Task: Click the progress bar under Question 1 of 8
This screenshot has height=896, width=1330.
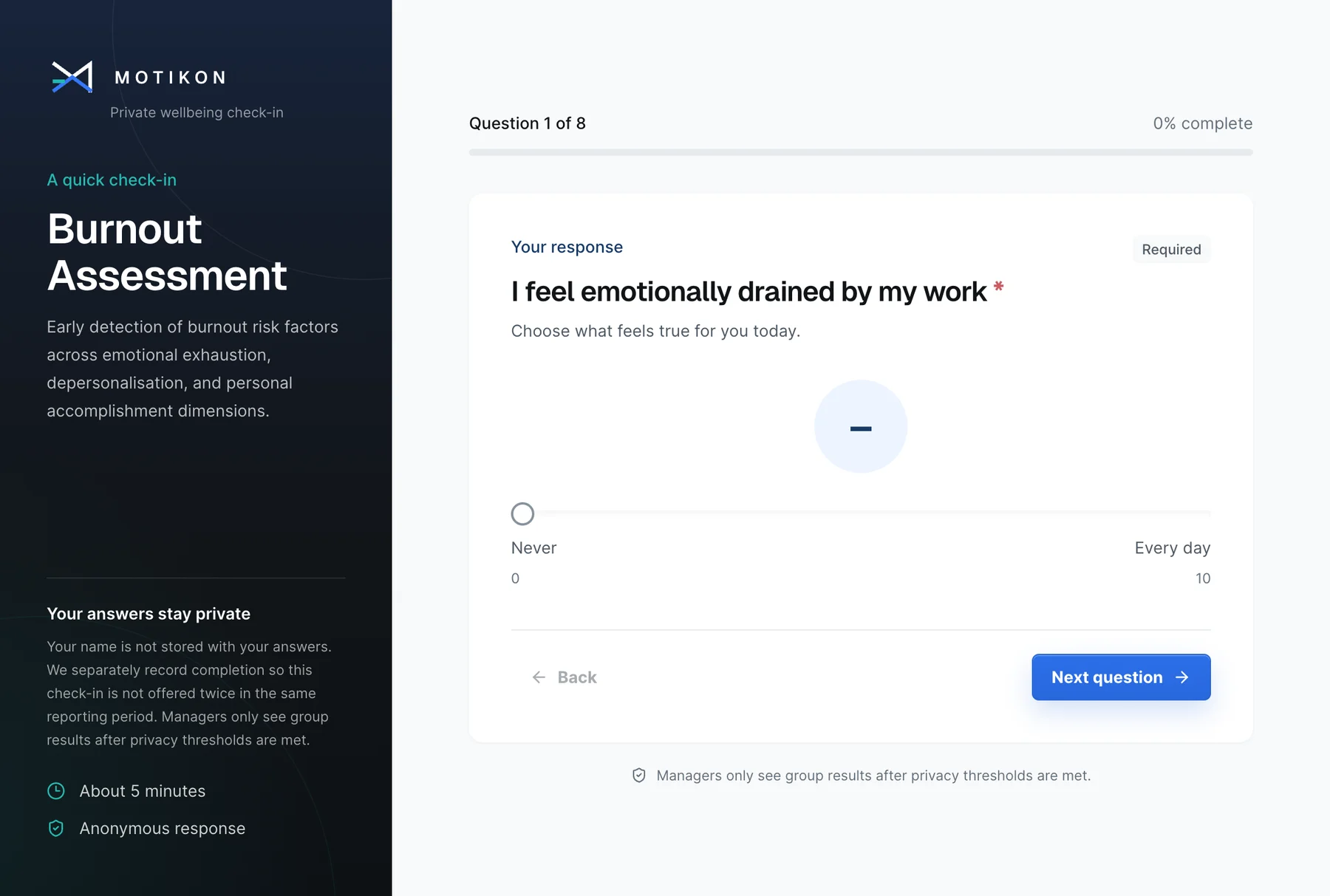Action: (x=861, y=152)
